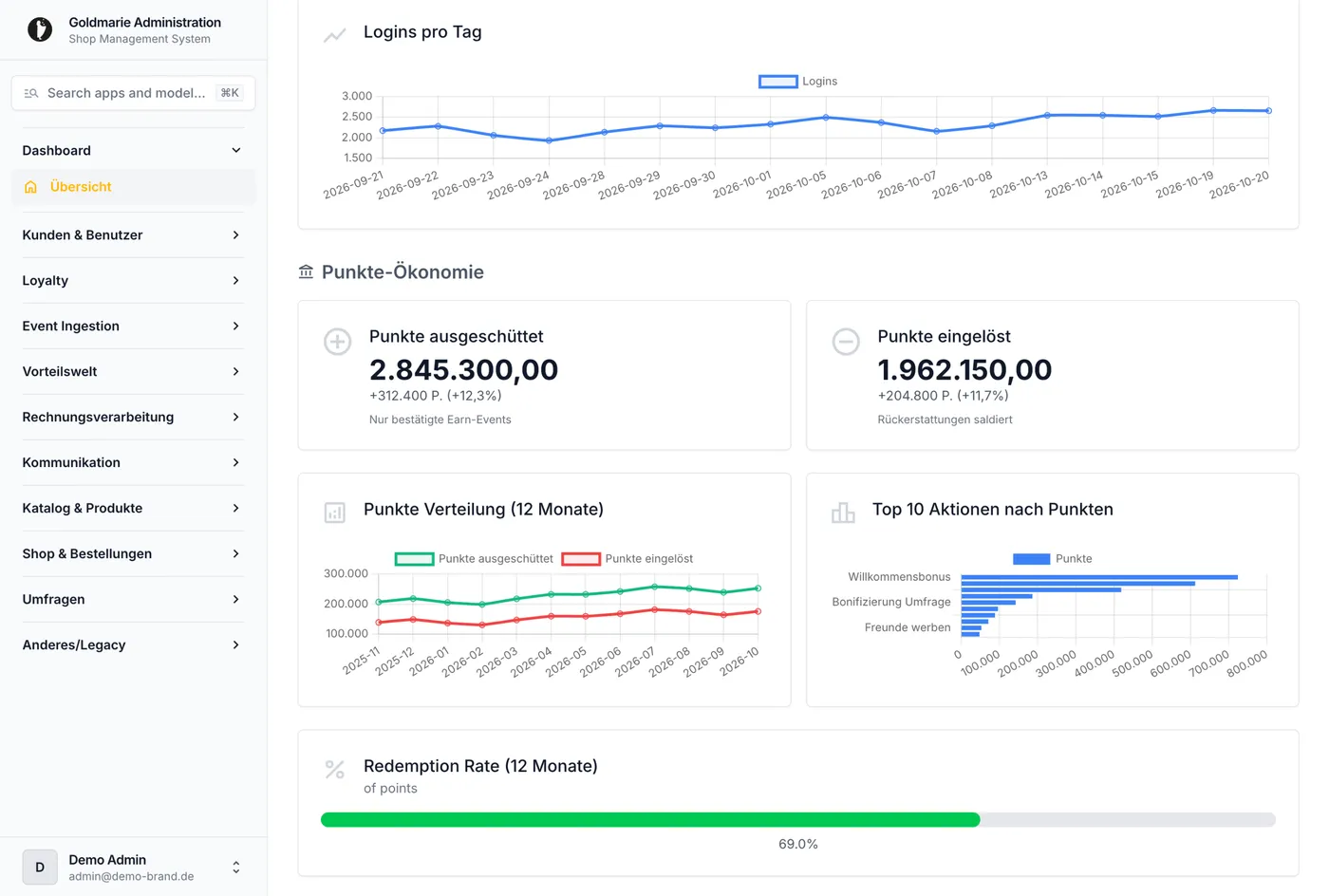Screen dimensions: 1329x896
Task: Click the Redemption Rate progress bar
Action: pos(797,820)
